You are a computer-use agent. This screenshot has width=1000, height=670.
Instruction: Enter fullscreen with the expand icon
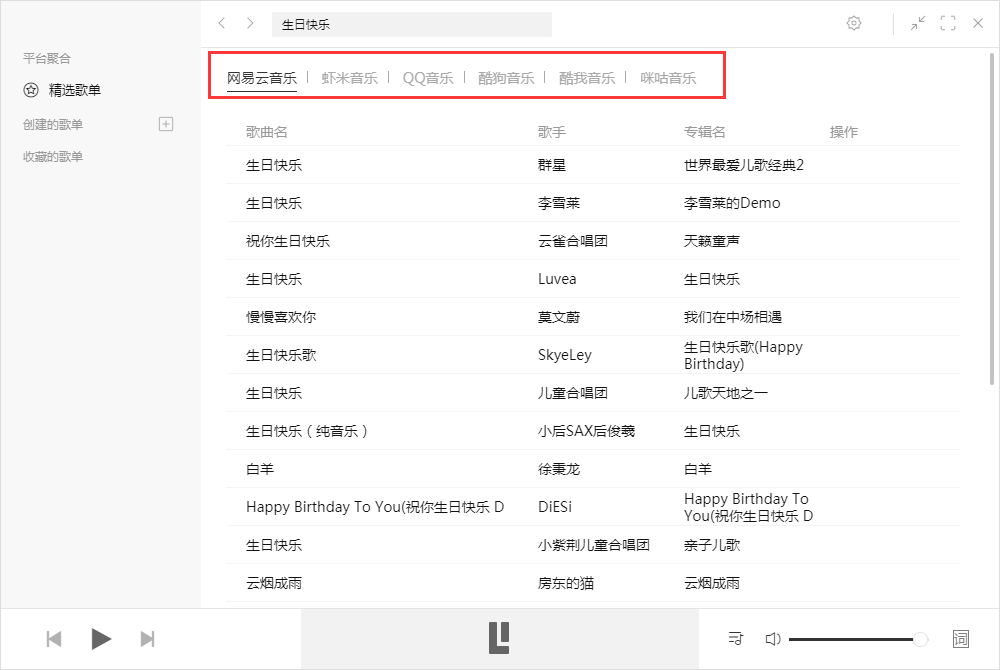pos(948,23)
